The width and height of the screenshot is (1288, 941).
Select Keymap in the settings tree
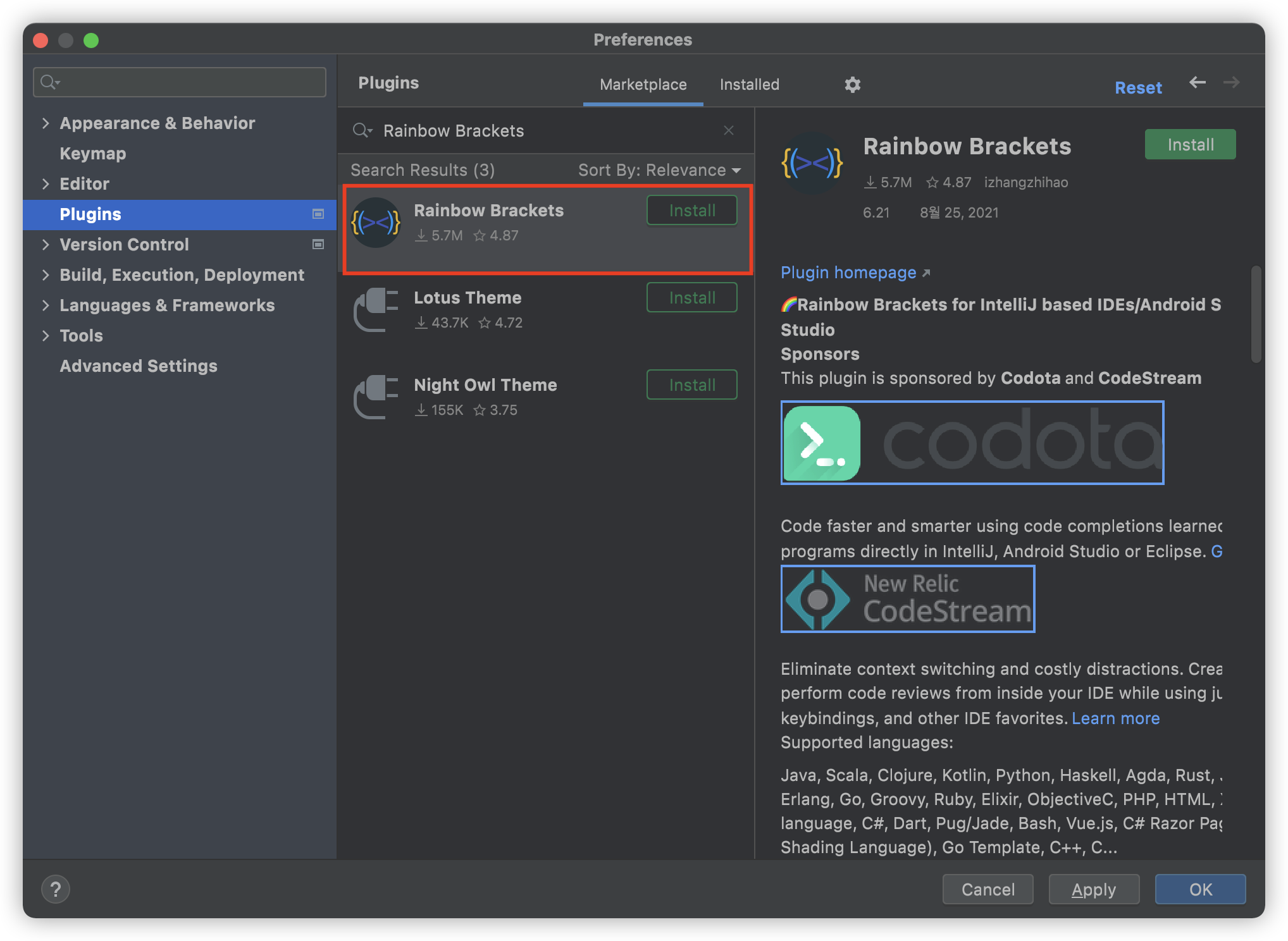pos(93,154)
